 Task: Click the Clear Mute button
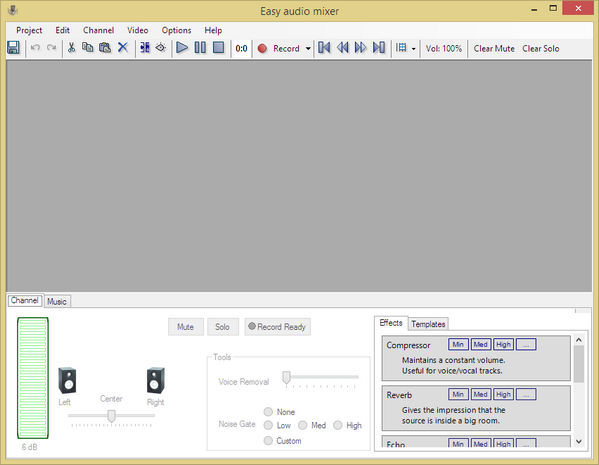coord(494,49)
